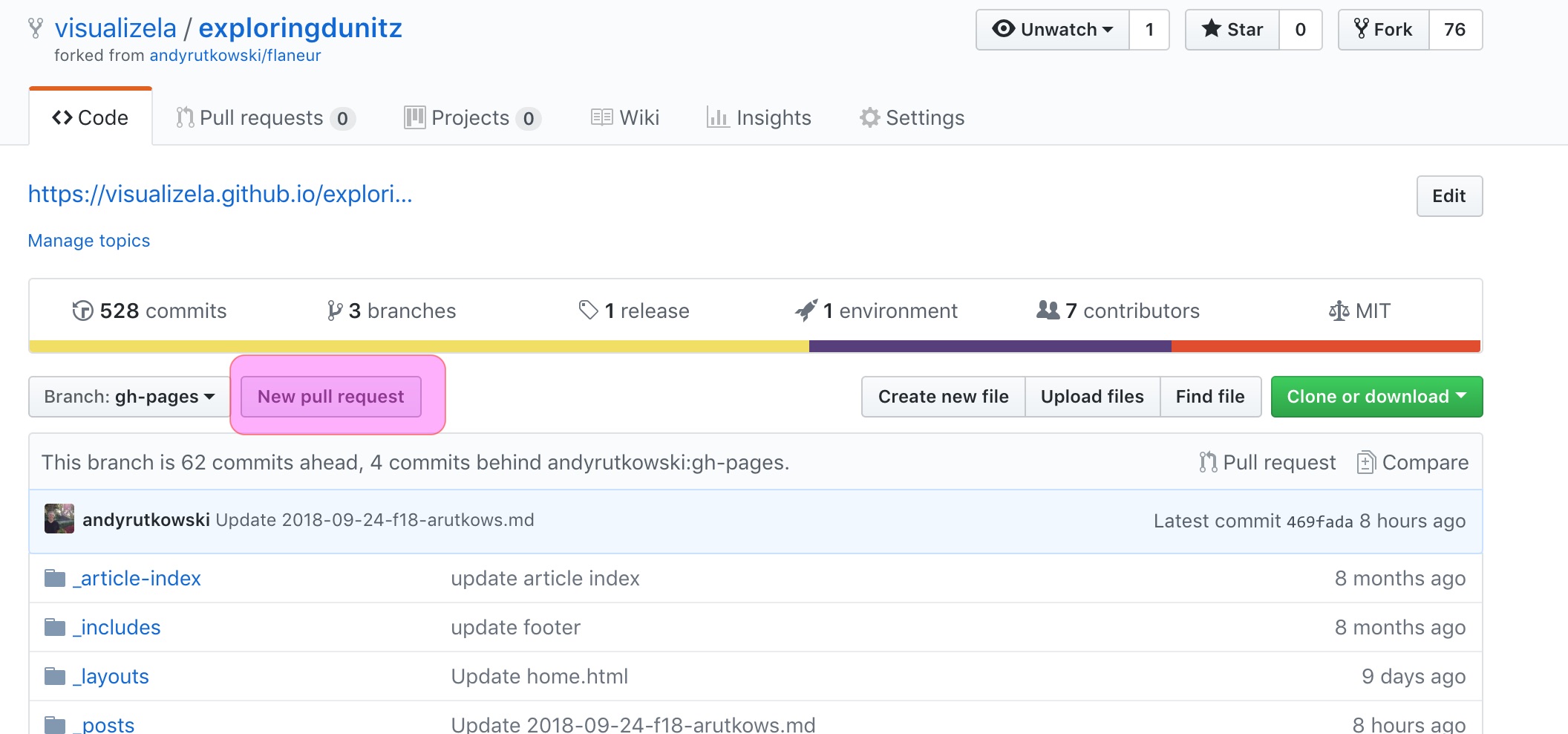Click Find file button
Screen dimensions: 1568x734
pyautogui.click(x=1210, y=397)
